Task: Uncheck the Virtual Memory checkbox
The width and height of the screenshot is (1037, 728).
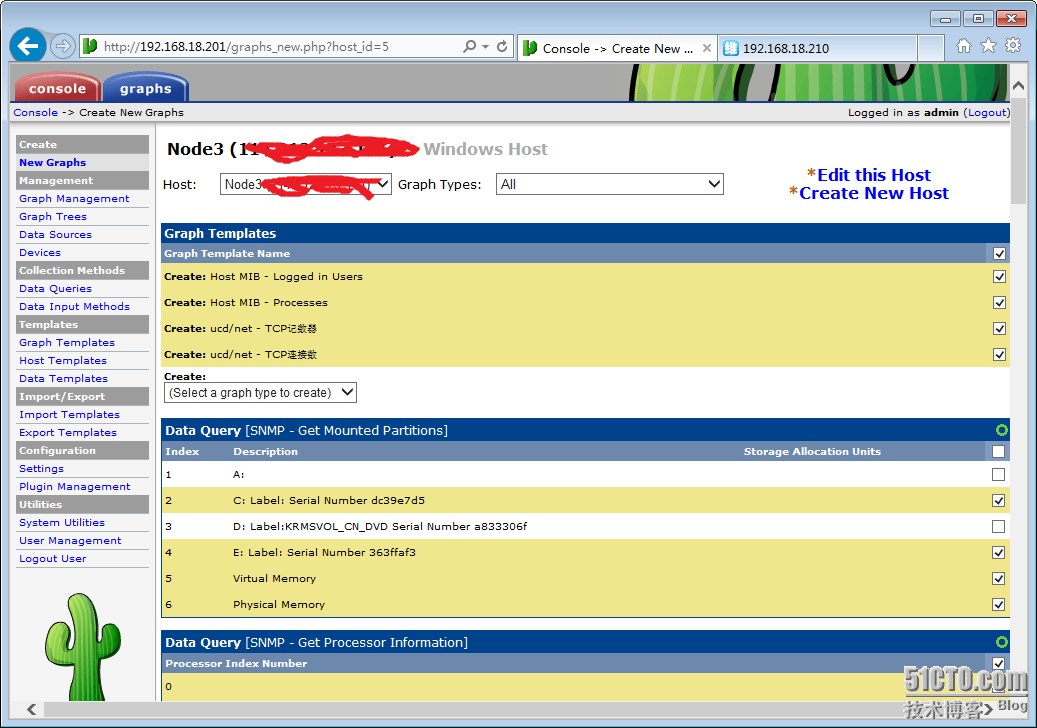Action: (x=999, y=579)
